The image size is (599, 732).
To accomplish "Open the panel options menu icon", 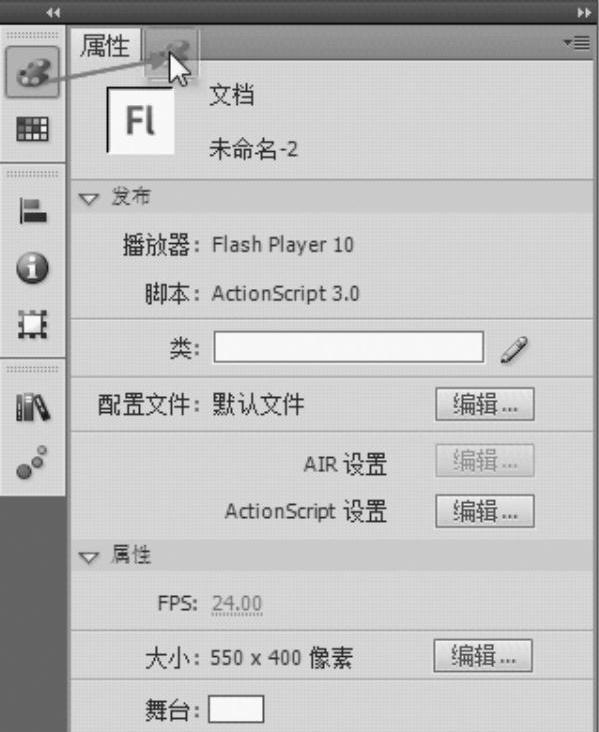I will click(577, 43).
